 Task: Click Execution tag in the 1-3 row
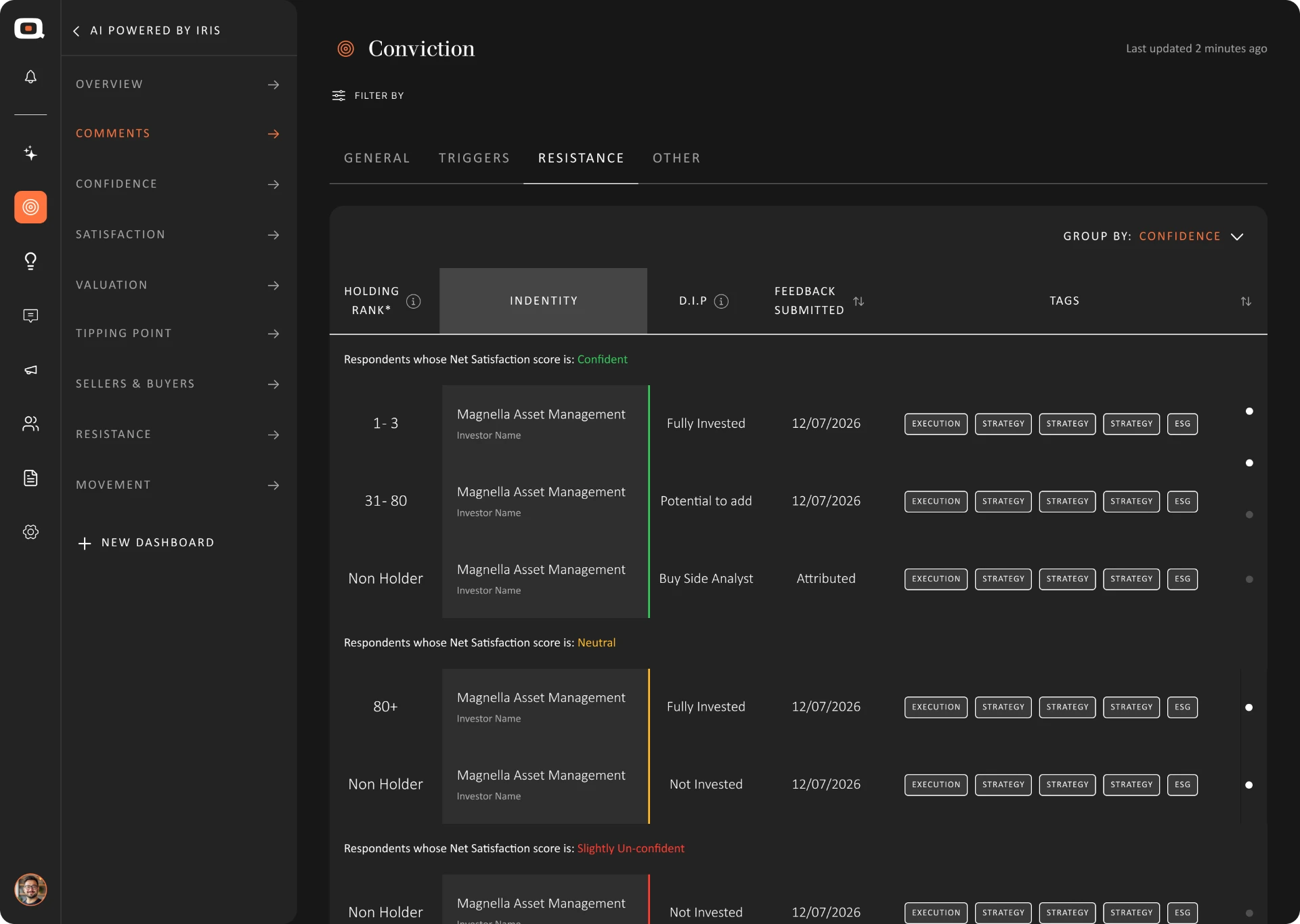936,424
